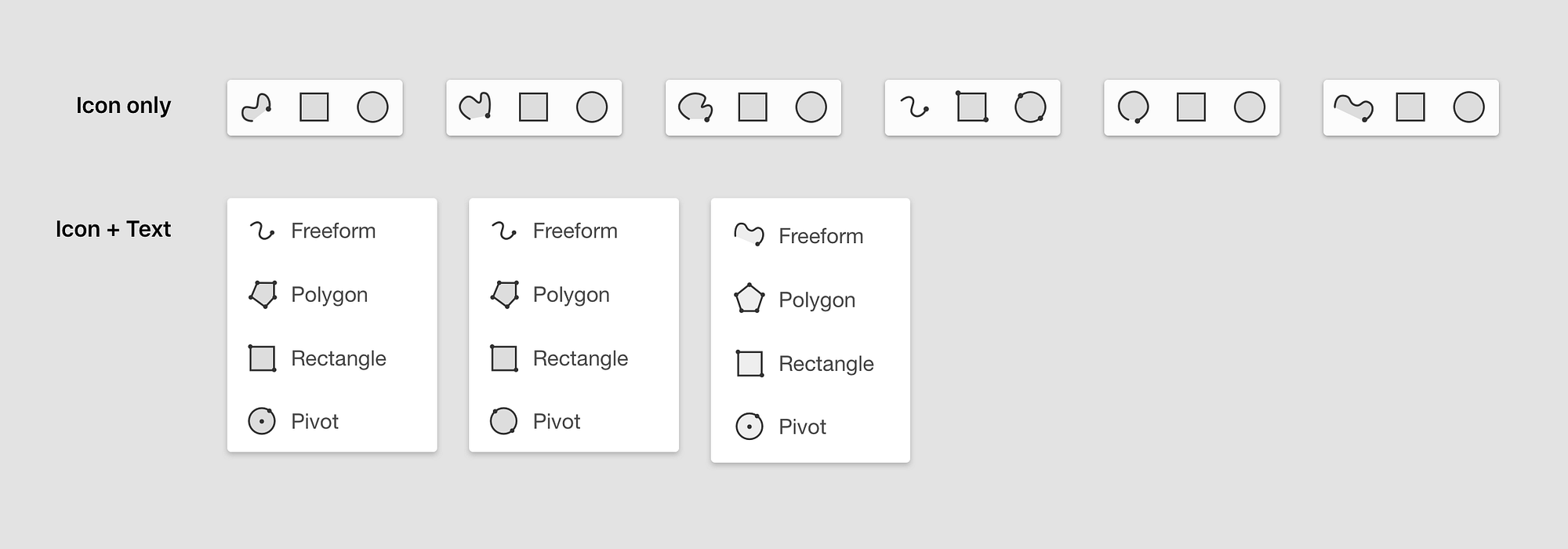Image resolution: width=1568 pixels, height=549 pixels.
Task: Click the regular pentagon Polygon icon
Action: coord(749,300)
